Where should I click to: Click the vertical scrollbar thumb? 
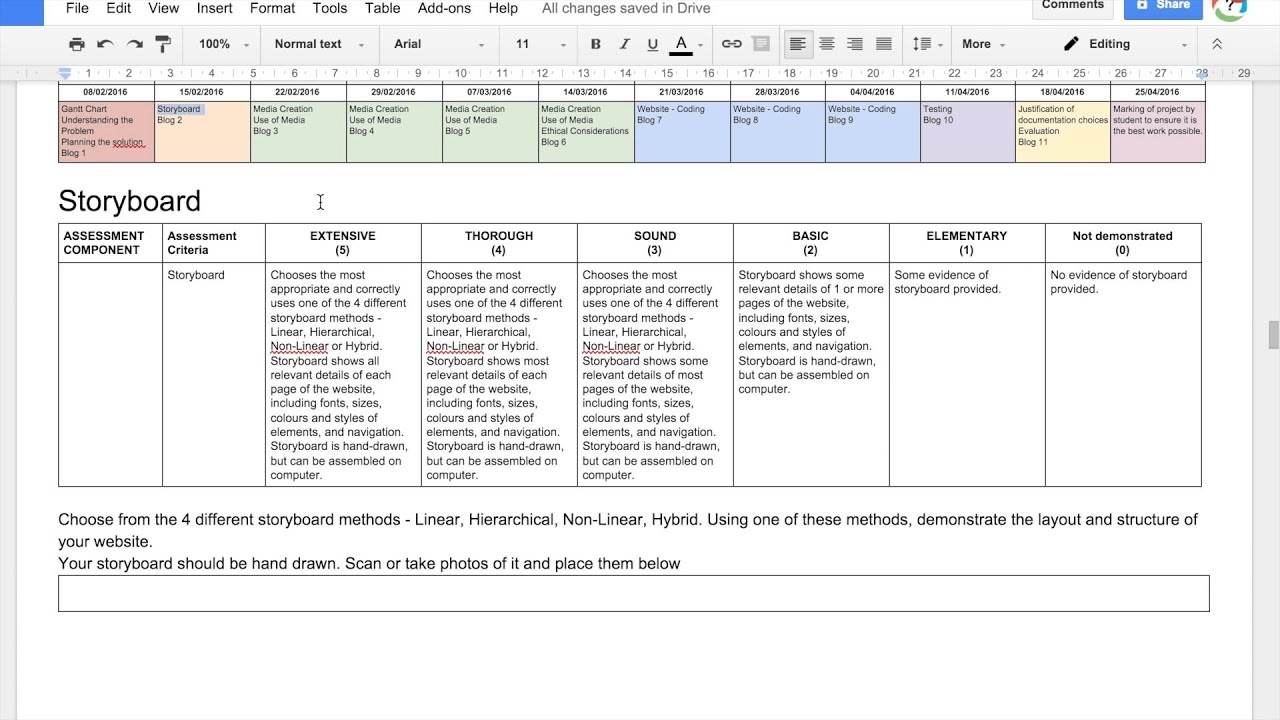point(1273,335)
